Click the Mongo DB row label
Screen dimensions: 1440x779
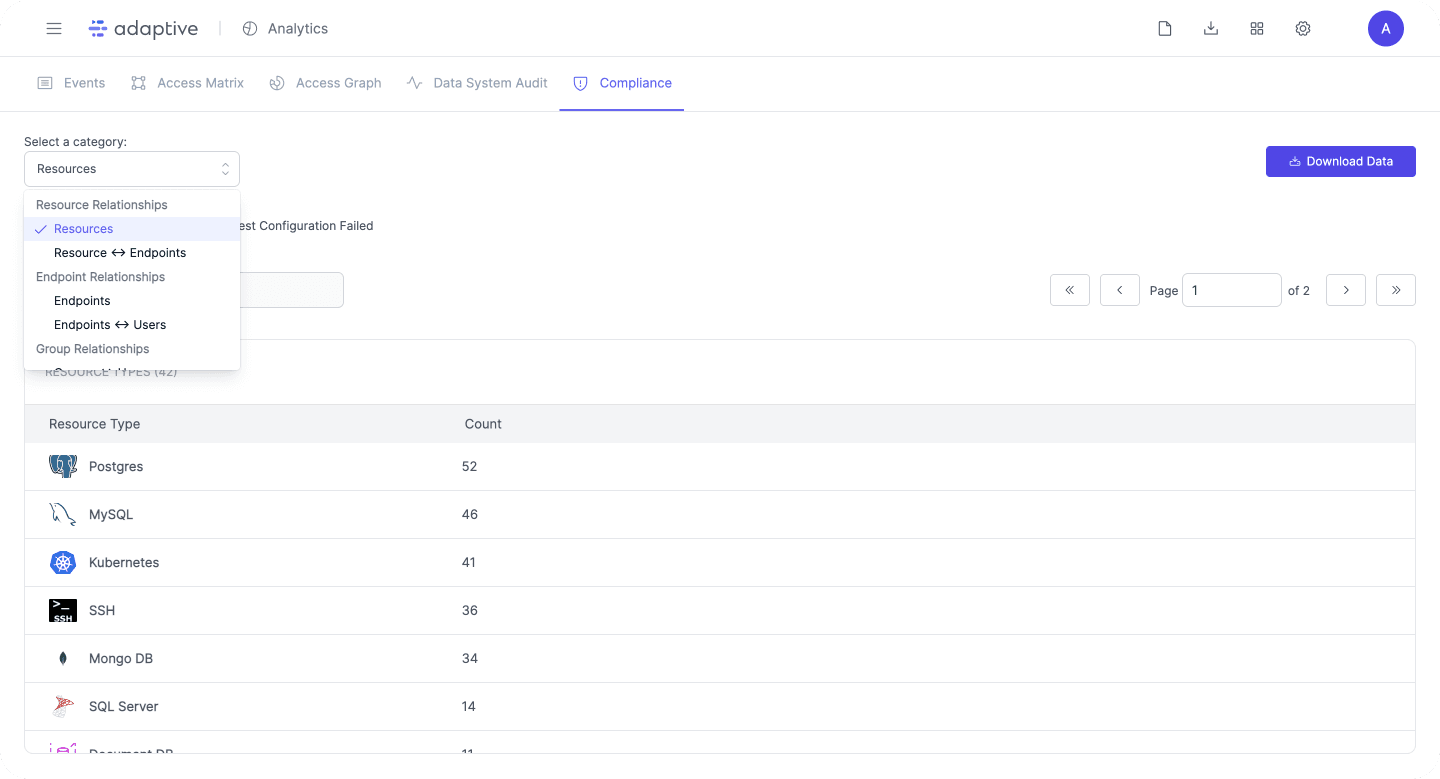coord(121,658)
